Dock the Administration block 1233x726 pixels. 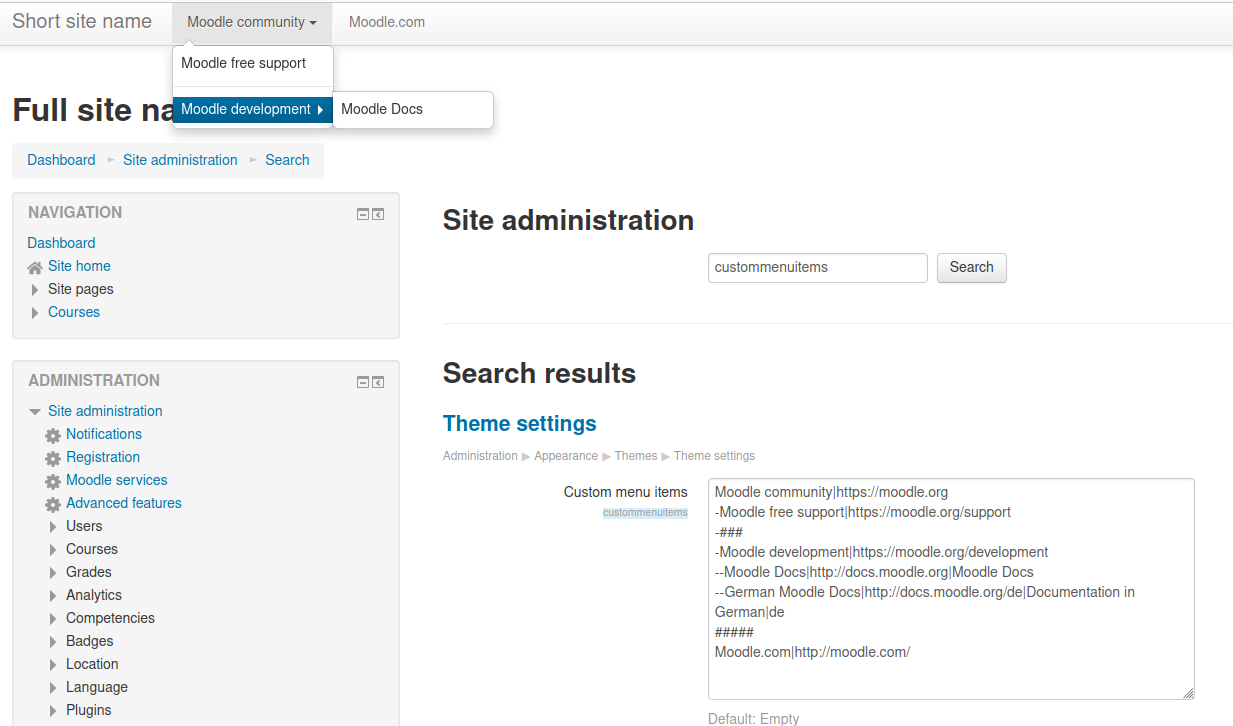378,382
